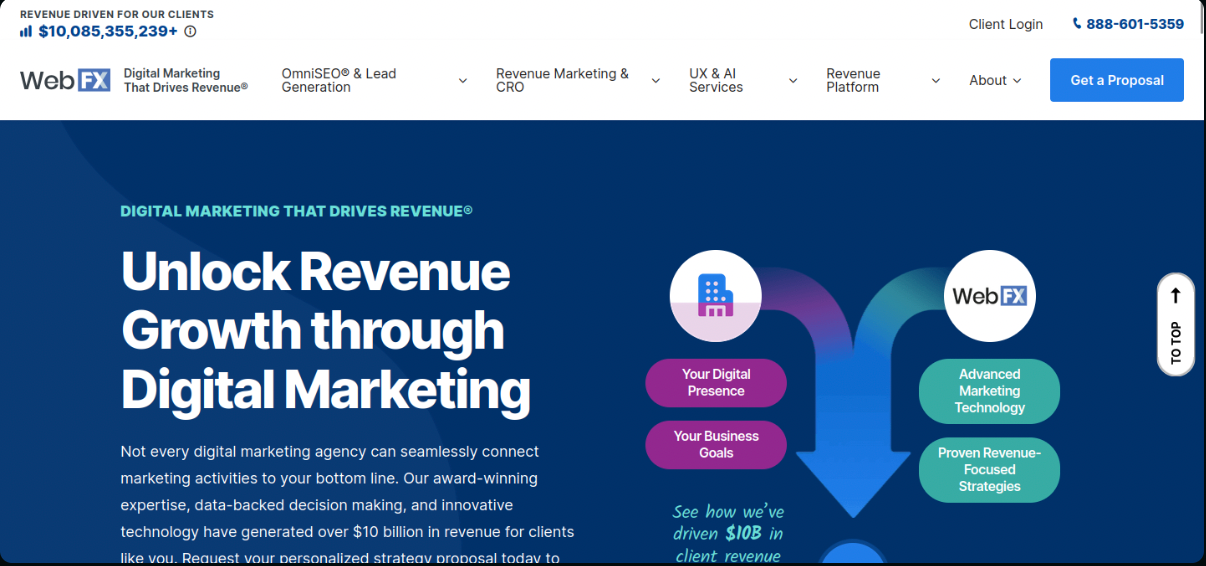Expand the Revenue Marketing & CRO chevron
This screenshot has width=1206, height=566.
click(x=656, y=81)
